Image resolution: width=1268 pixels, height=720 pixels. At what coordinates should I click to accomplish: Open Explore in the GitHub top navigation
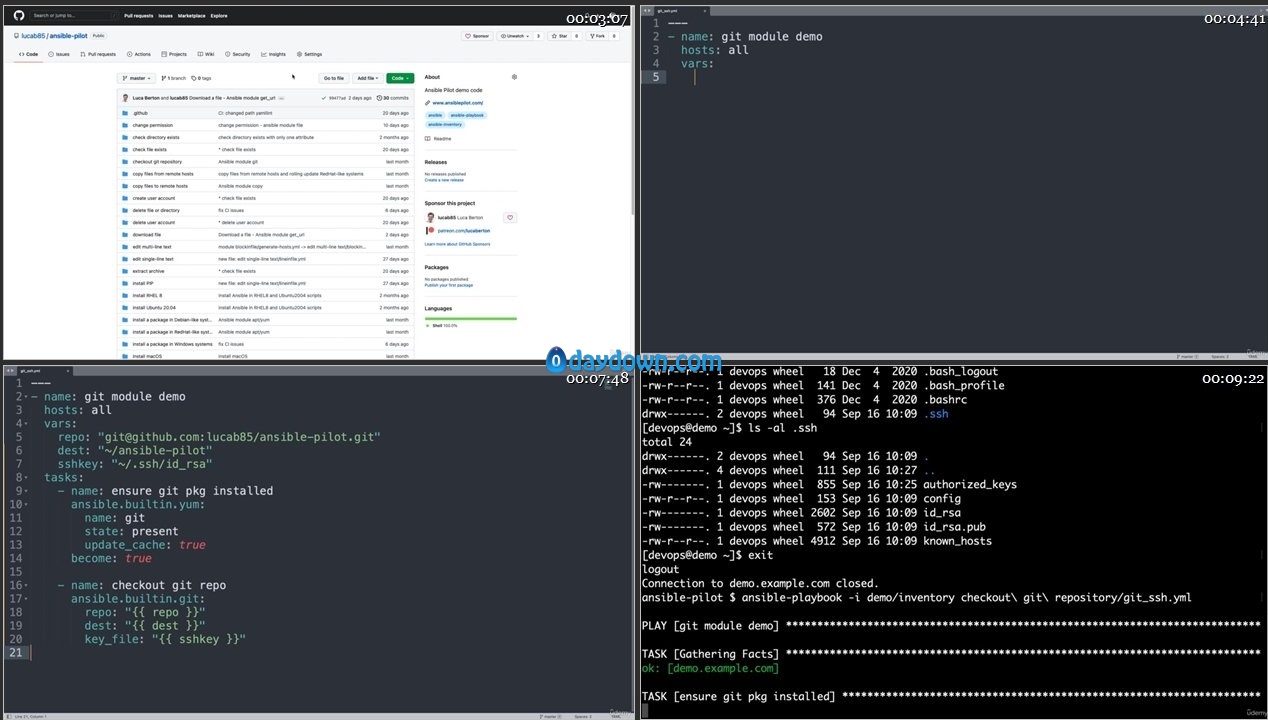(219, 15)
